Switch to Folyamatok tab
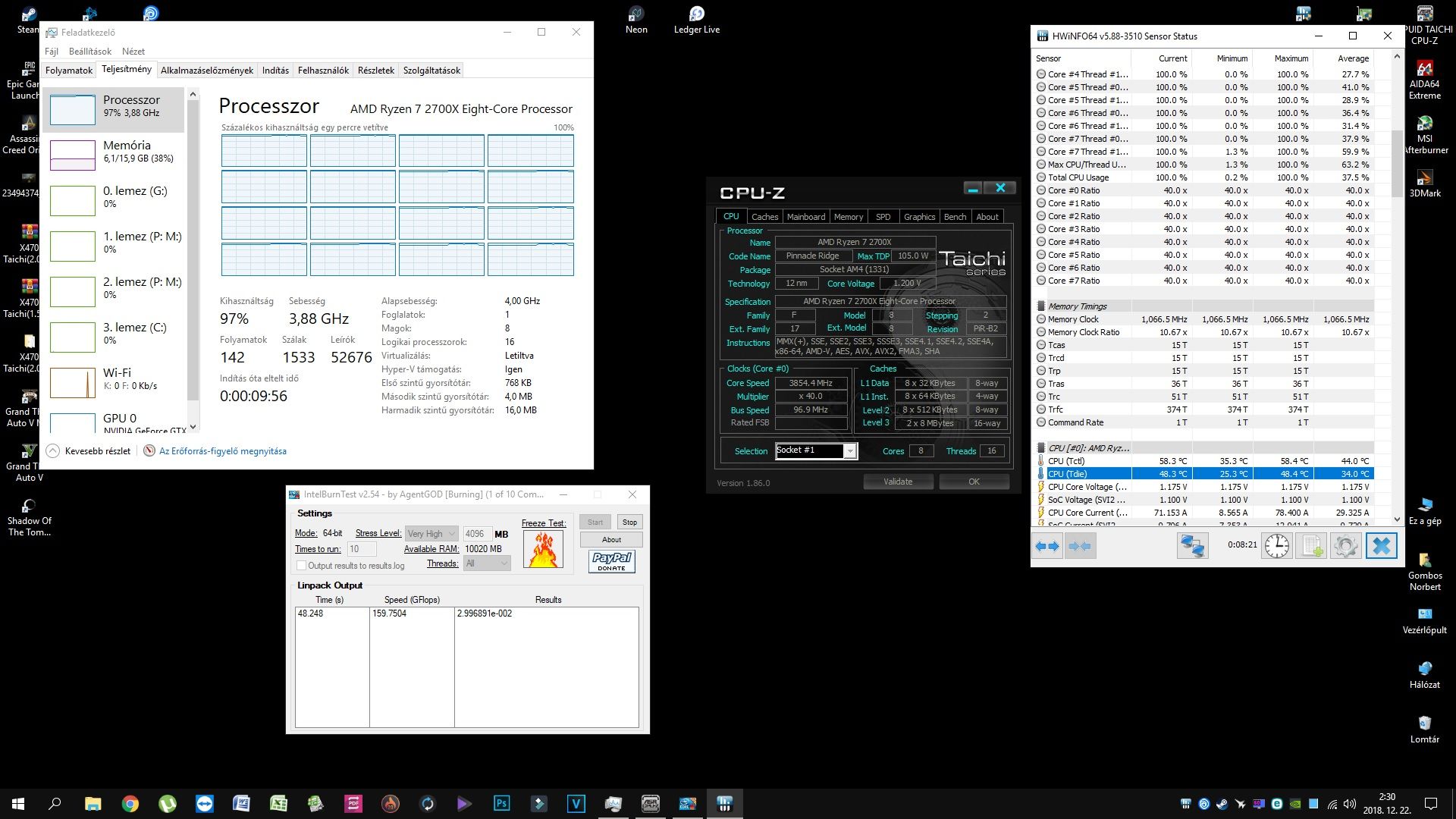1456x819 pixels. (69, 71)
